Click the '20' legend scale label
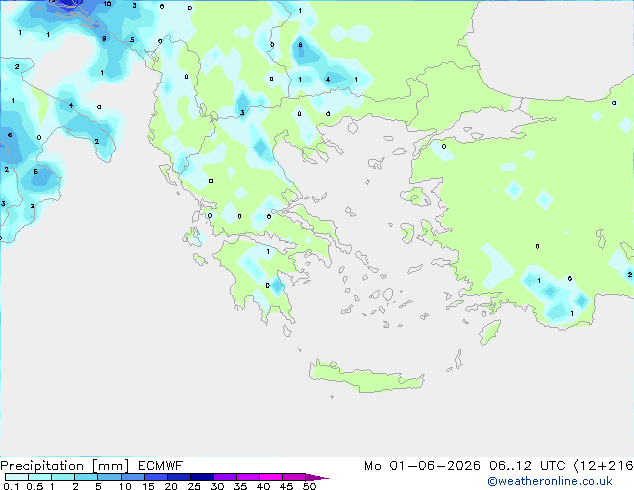This screenshot has height=490, width=634. pos(171,486)
